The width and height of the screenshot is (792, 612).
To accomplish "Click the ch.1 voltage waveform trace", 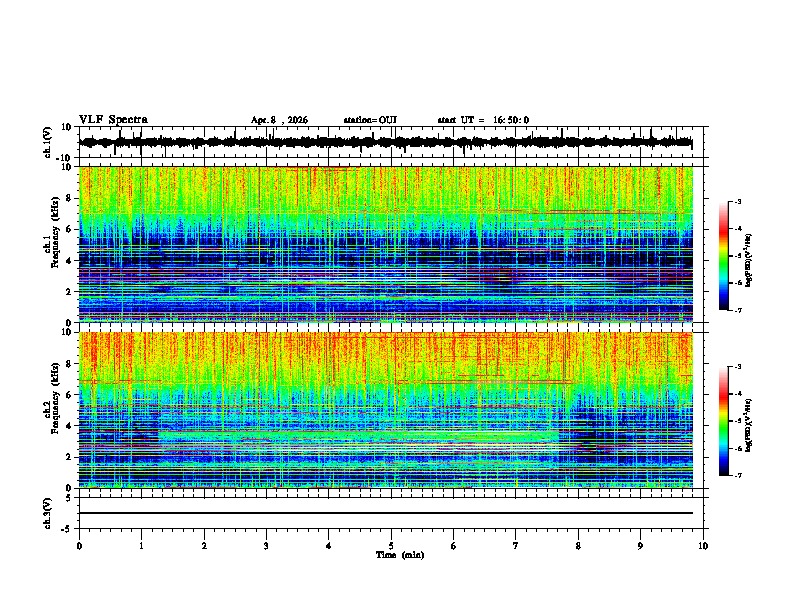I will pyautogui.click(x=386, y=142).
